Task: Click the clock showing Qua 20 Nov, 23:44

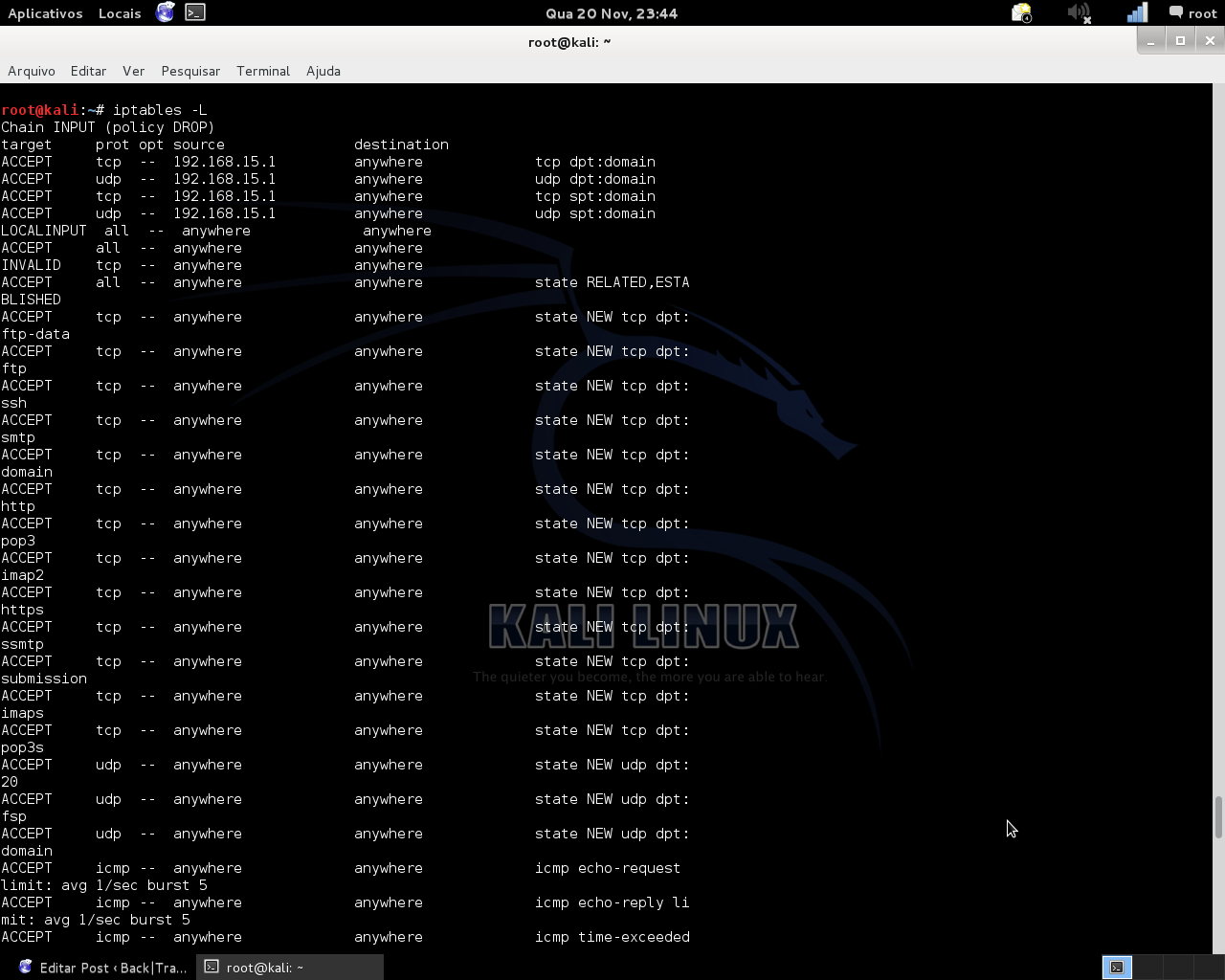Action: point(612,13)
